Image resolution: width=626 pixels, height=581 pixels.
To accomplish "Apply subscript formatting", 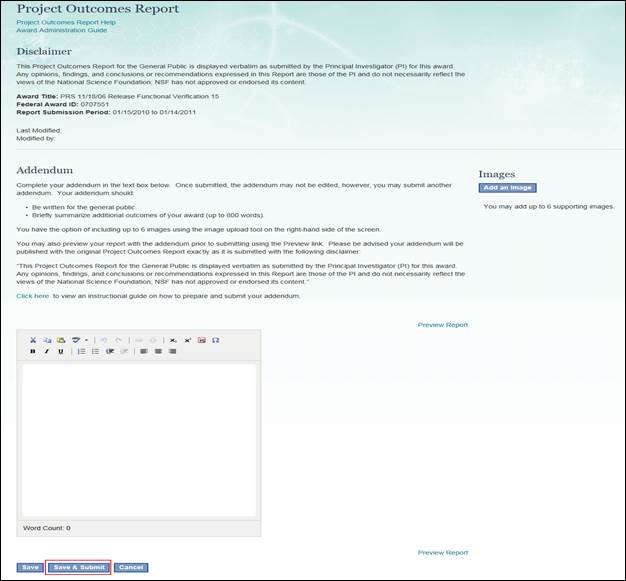I will point(173,340).
